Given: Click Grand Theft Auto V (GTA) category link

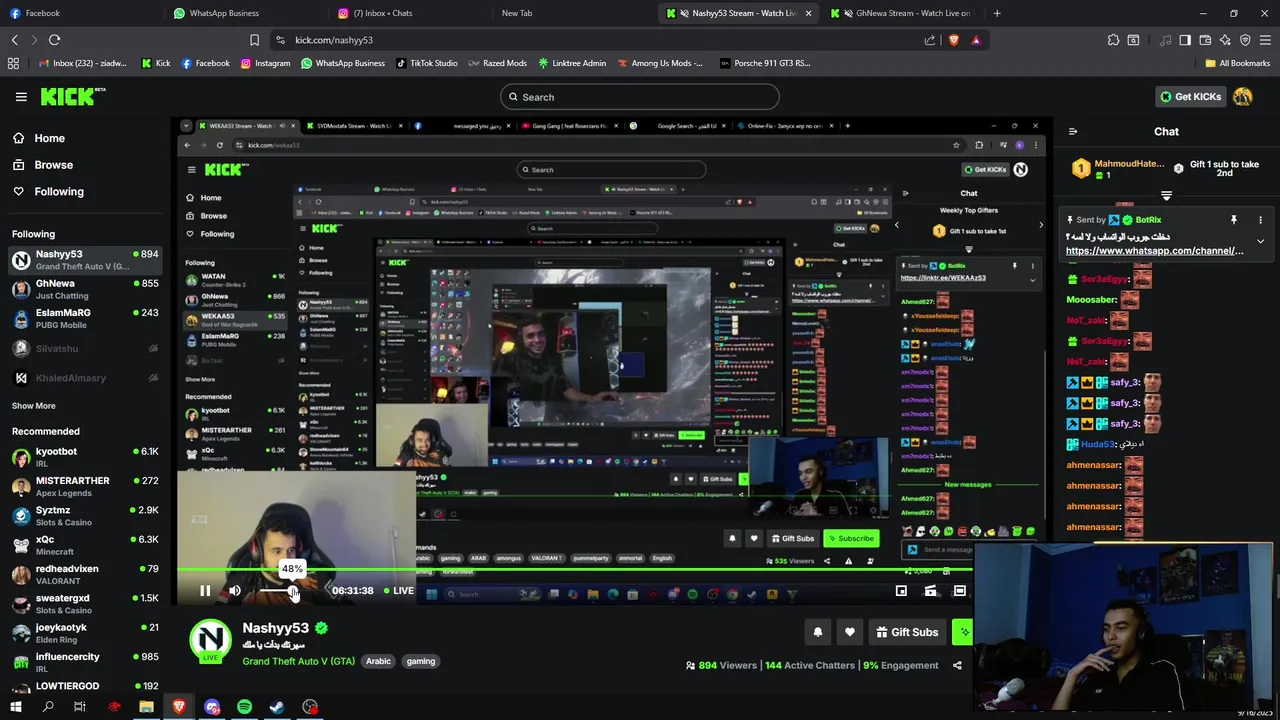Looking at the screenshot, I should [298, 661].
